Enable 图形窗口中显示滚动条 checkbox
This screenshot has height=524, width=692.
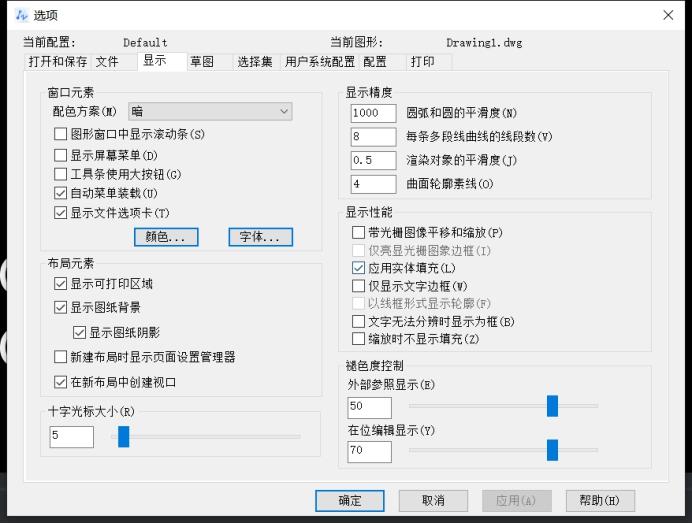pos(60,134)
